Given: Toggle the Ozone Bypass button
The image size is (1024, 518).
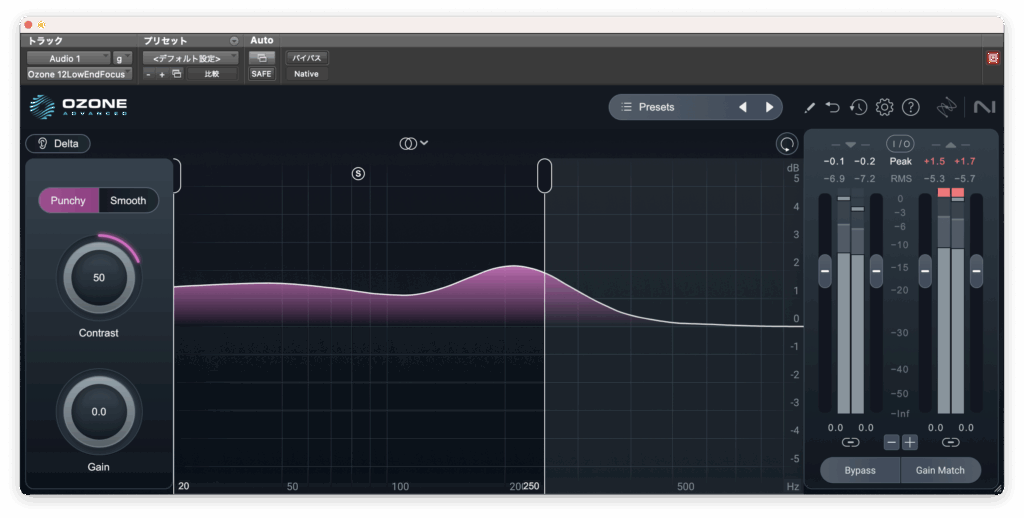Looking at the screenshot, I should (x=859, y=470).
